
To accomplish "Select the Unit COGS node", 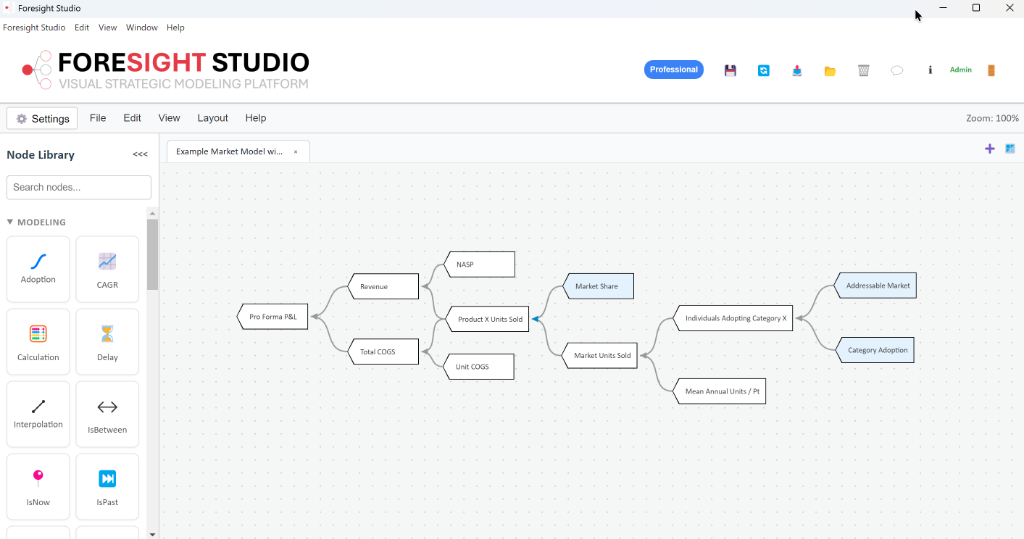I will [479, 367].
